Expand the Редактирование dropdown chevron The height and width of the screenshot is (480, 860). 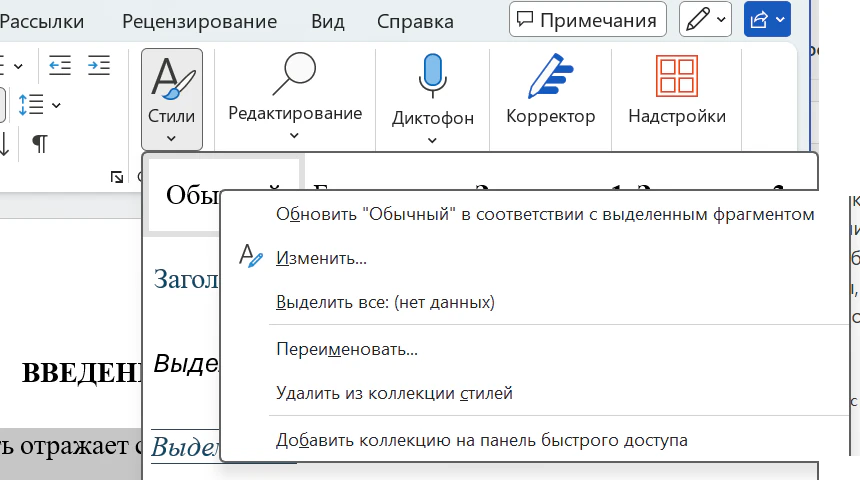pyautogui.click(x=295, y=135)
